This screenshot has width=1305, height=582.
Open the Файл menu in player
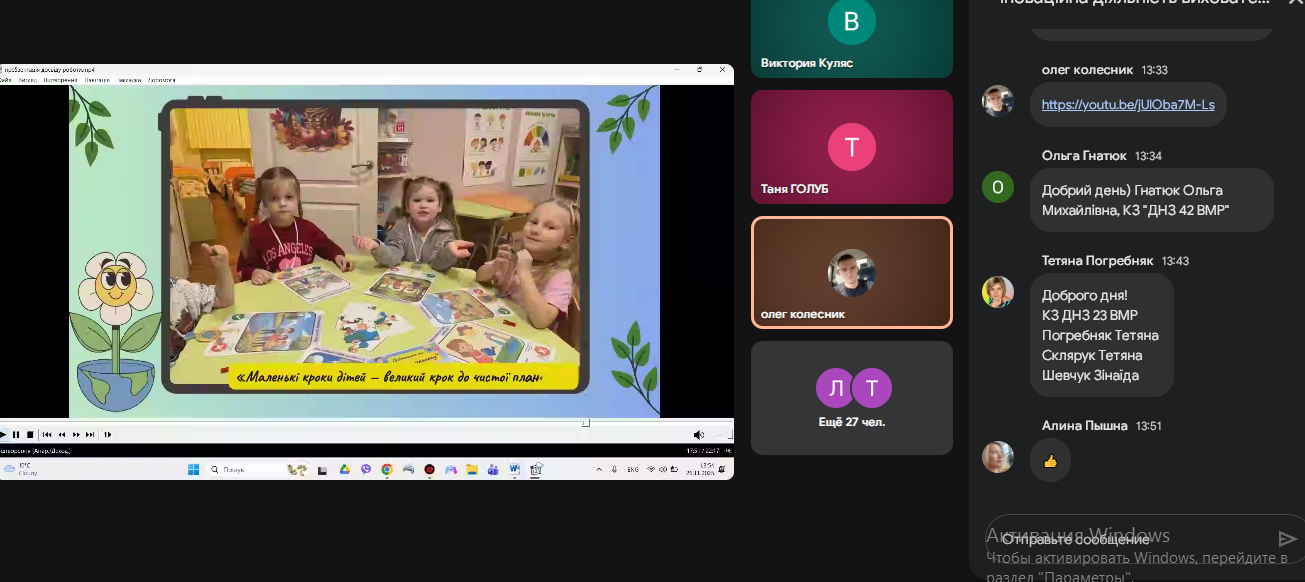[5, 79]
